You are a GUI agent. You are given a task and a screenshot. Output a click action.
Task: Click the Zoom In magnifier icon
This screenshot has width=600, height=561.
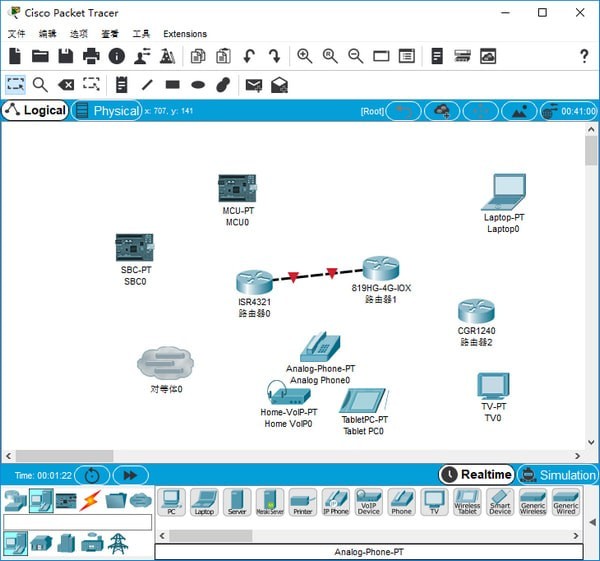[304, 56]
